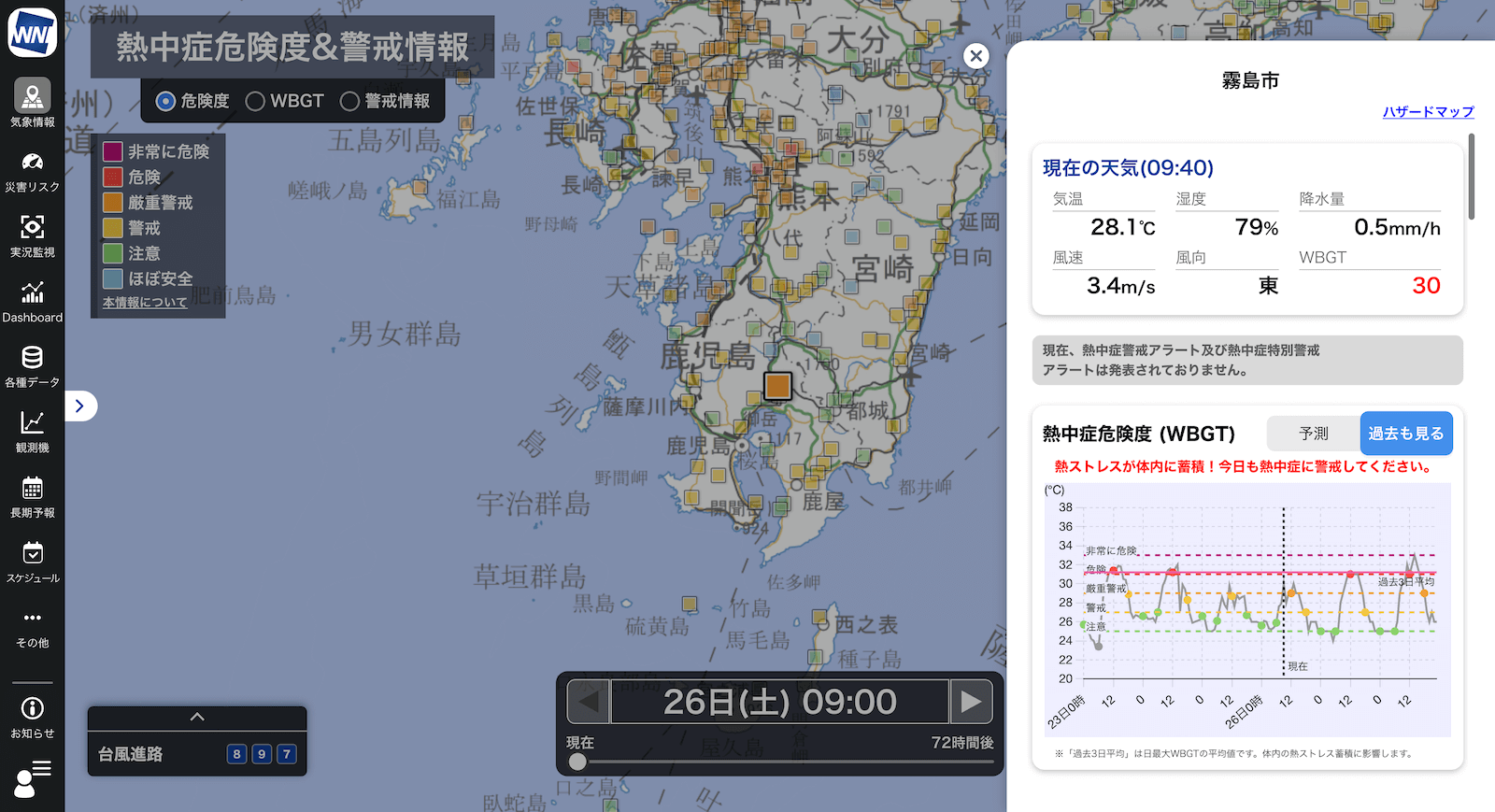
Task: Switch to the 予測 forecast tab
Action: pos(1313,434)
